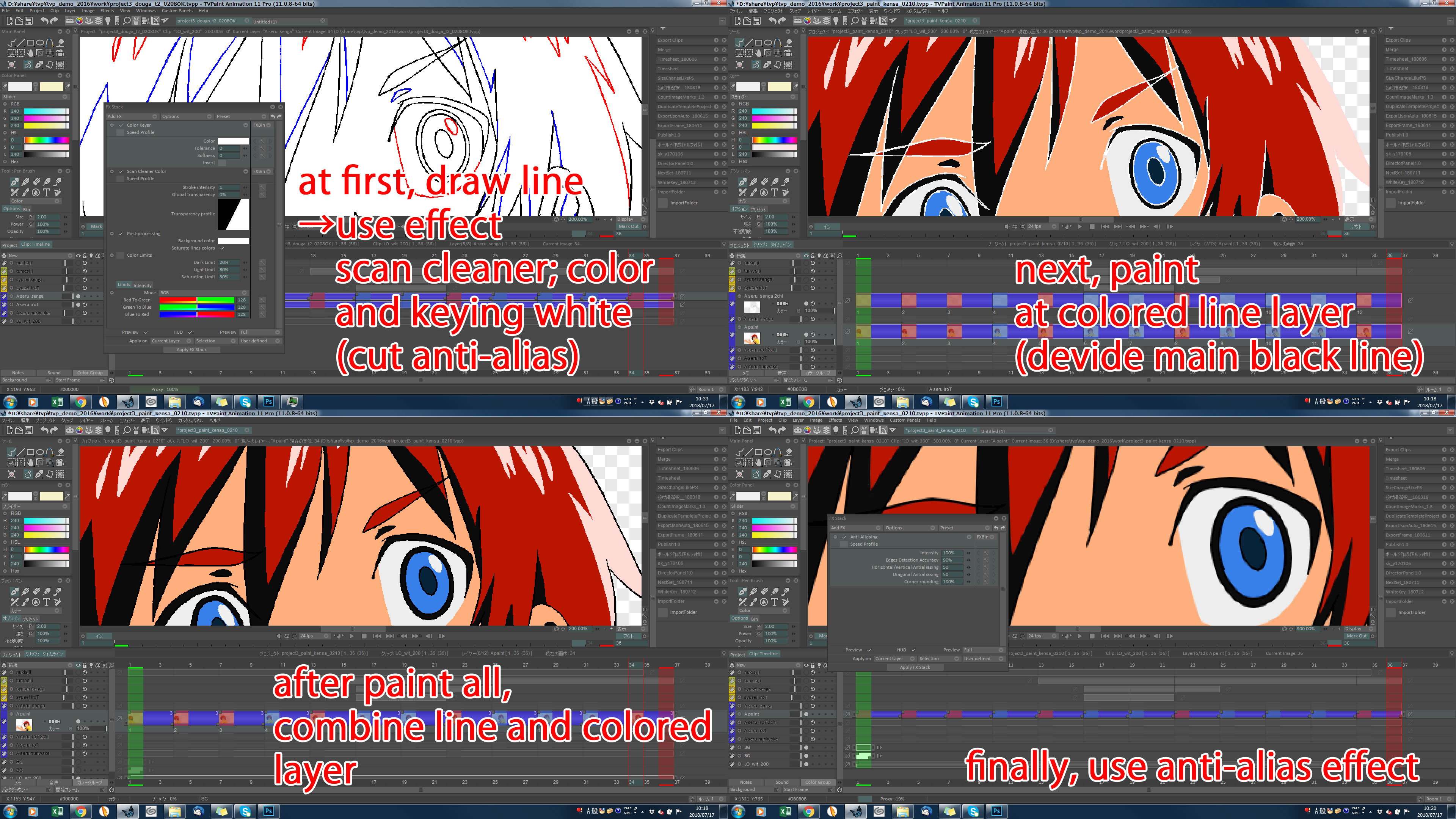
Task: Click Transparency profile graph thumbnail
Action: tap(233, 214)
